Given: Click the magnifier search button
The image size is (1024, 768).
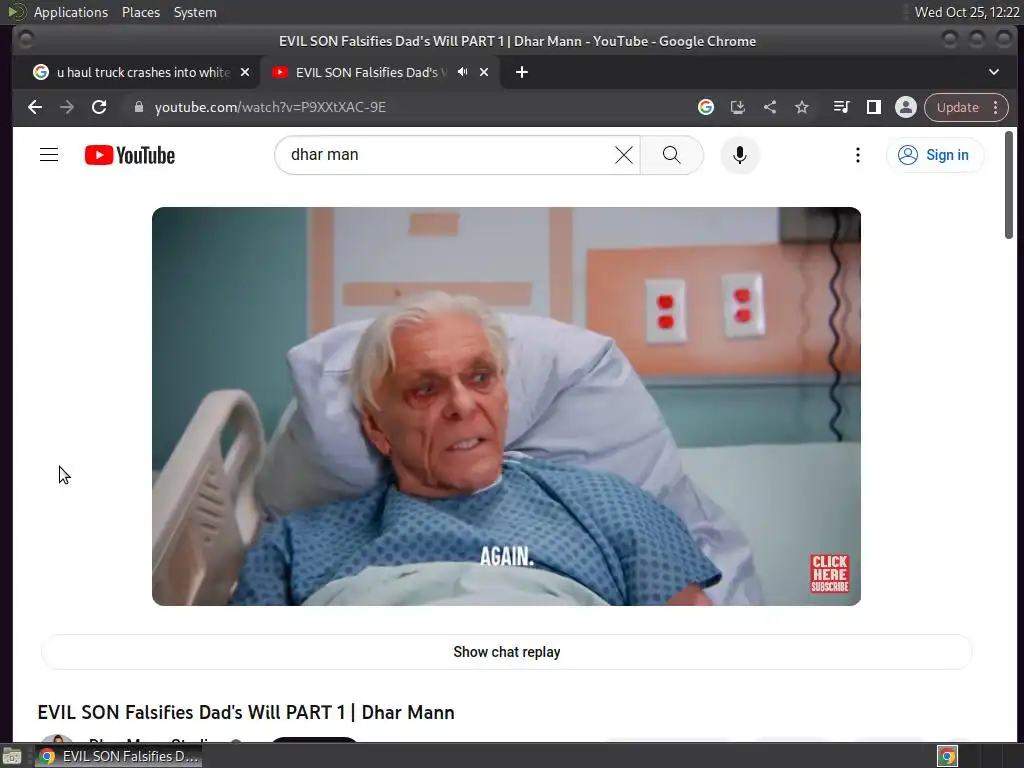Looking at the screenshot, I should coord(671,155).
